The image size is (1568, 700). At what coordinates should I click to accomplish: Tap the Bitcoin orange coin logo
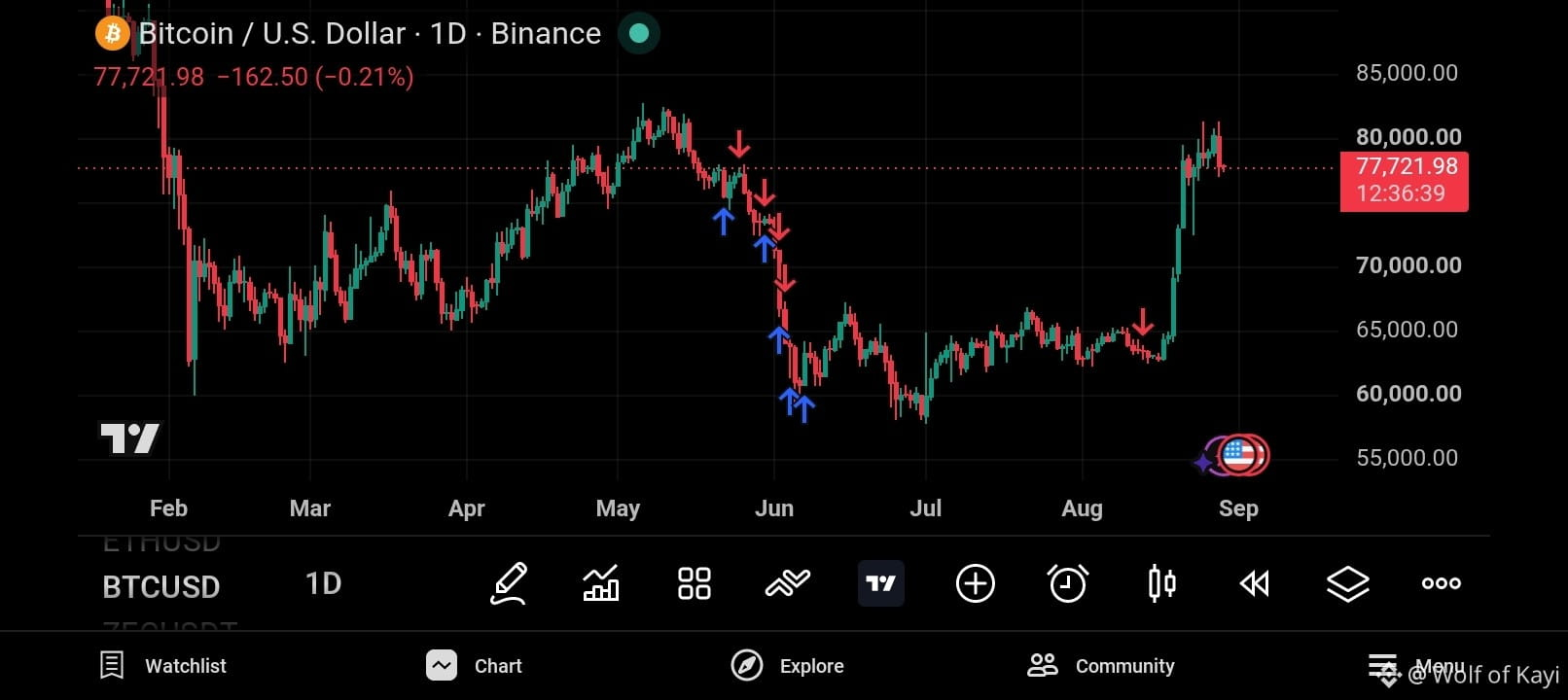[x=112, y=34]
